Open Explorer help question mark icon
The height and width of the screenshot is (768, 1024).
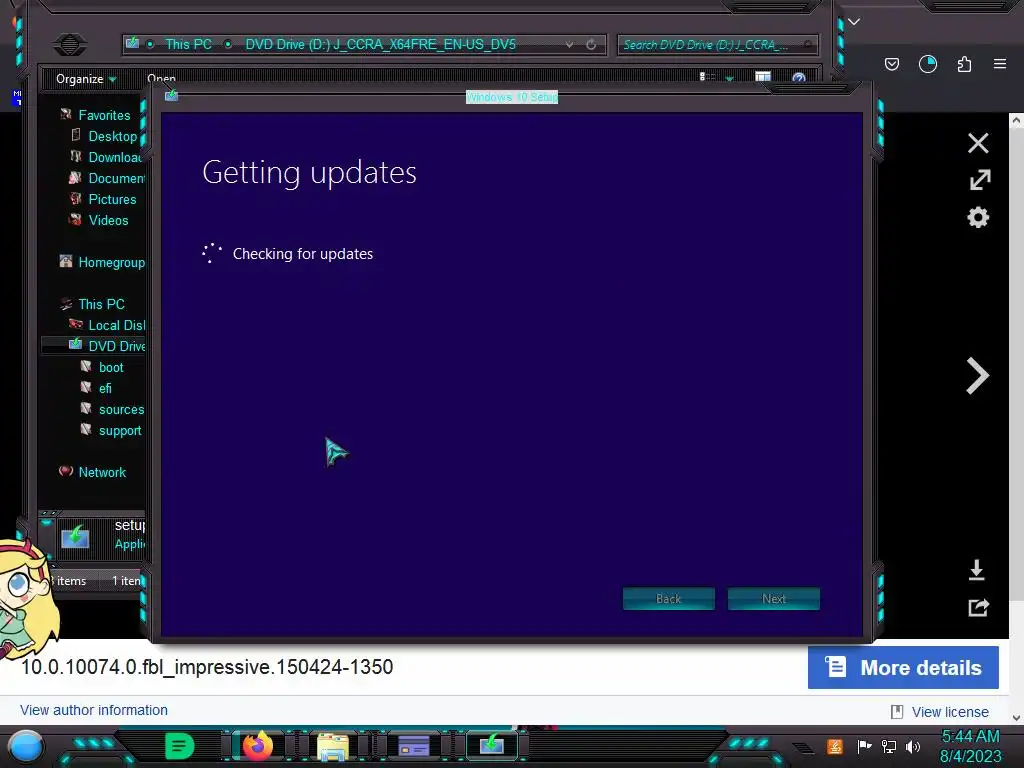click(x=798, y=78)
